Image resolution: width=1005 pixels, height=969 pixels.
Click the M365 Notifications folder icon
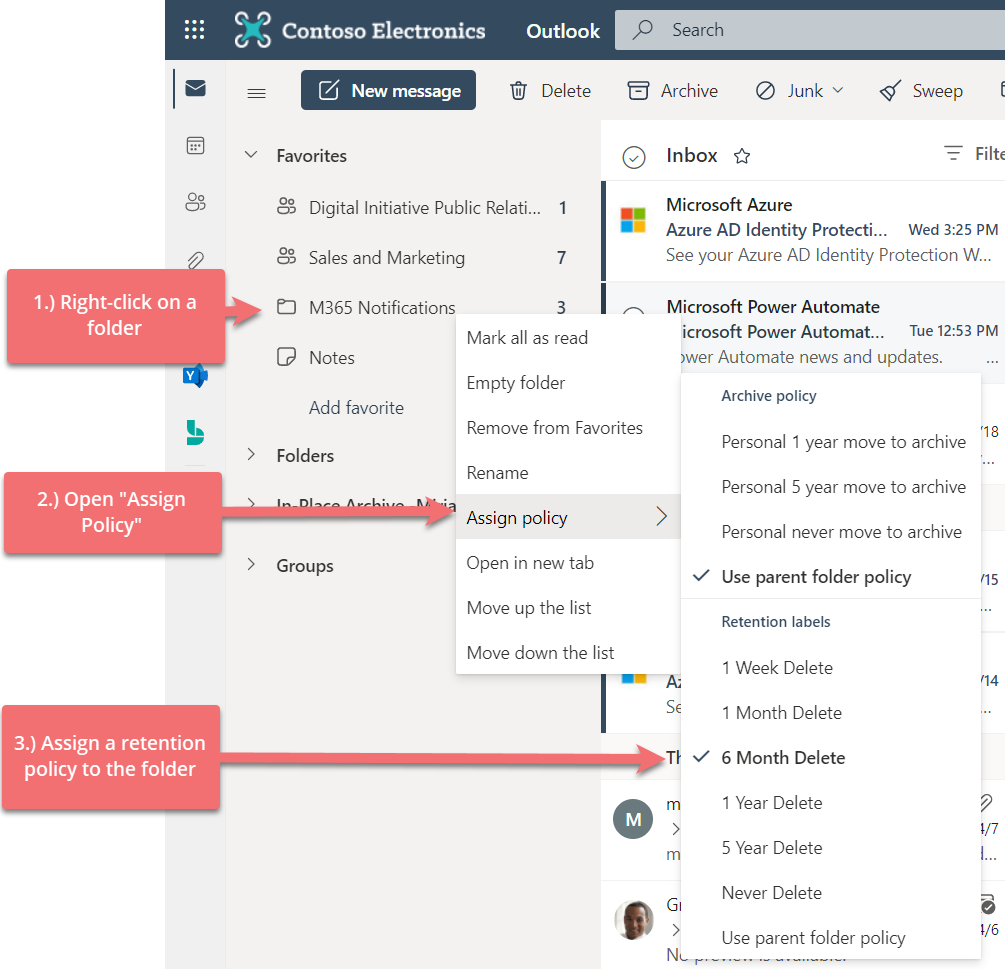point(286,307)
